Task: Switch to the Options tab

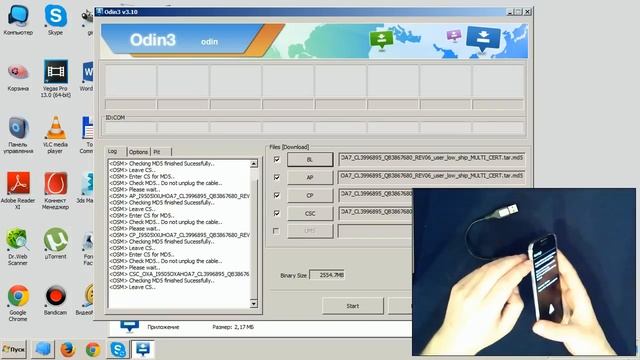Action: pos(138,152)
